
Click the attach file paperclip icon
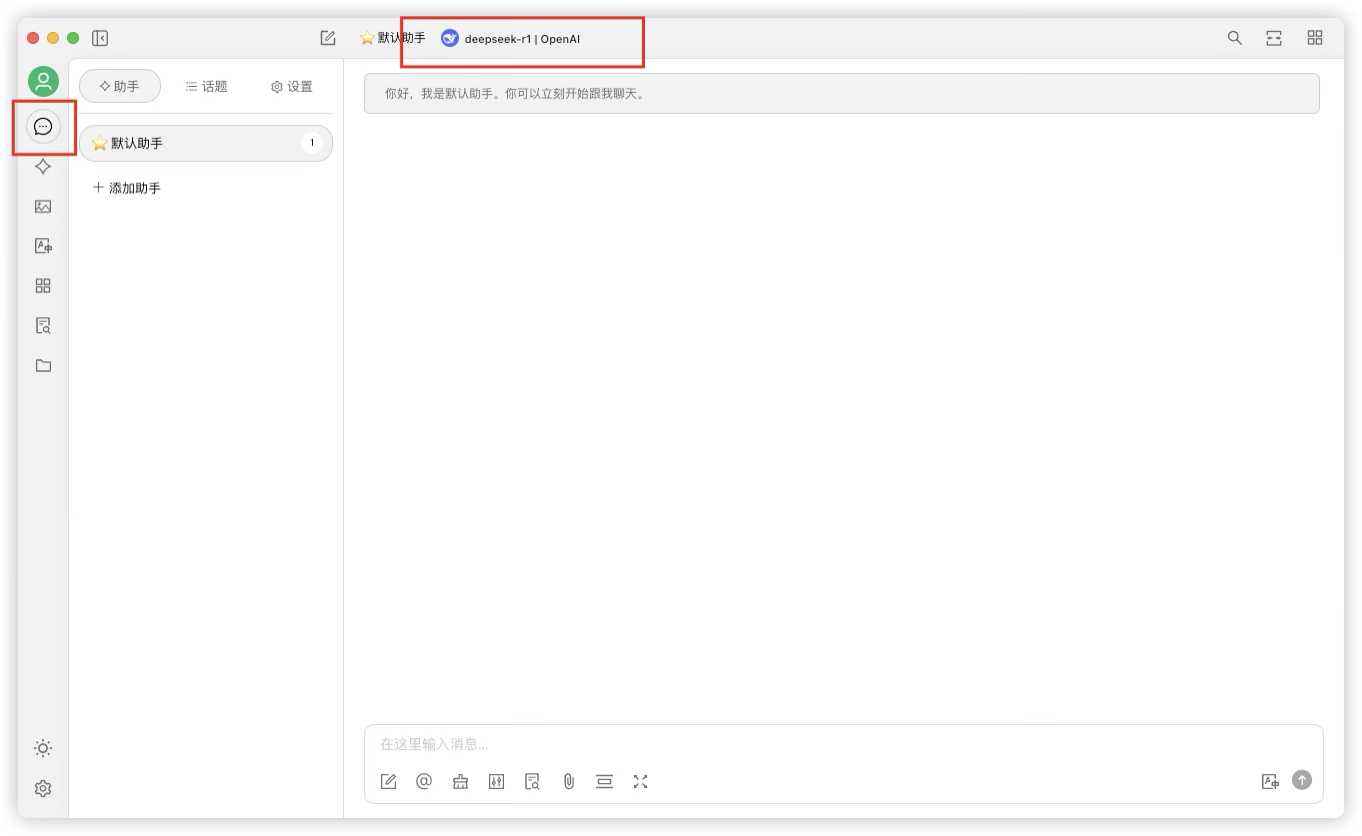pos(568,781)
